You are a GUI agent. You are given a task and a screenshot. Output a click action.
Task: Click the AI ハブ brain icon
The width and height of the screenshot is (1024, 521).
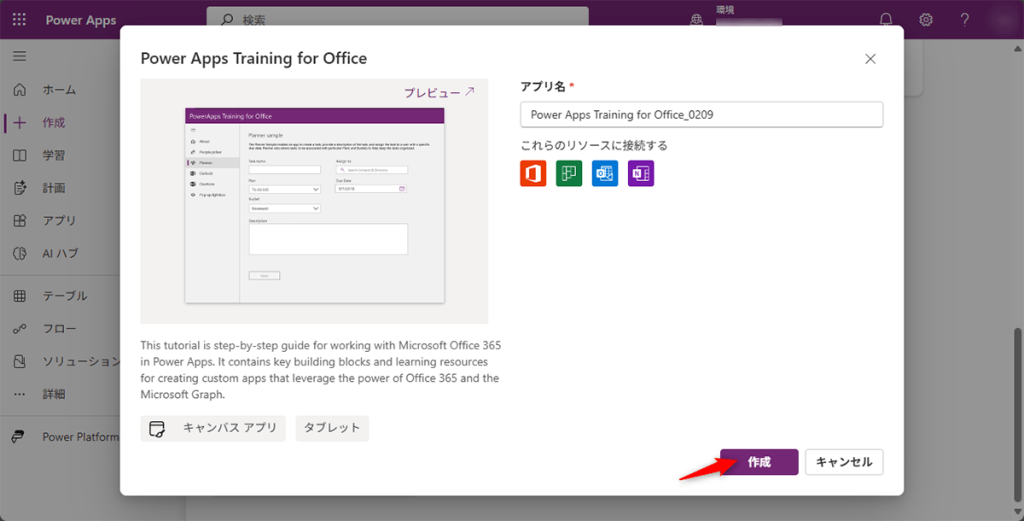point(20,253)
